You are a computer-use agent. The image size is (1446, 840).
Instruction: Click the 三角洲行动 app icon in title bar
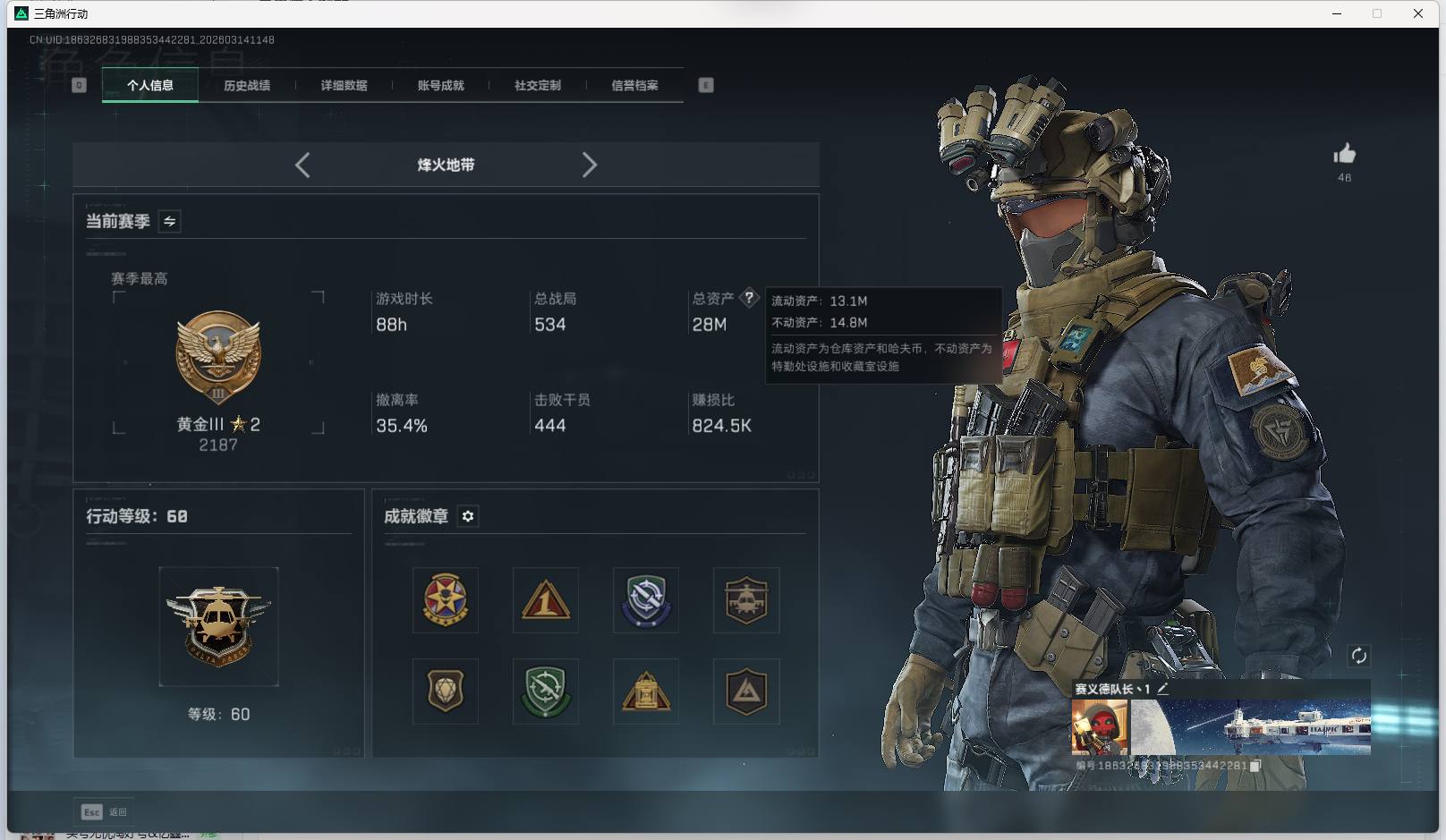pos(21,13)
